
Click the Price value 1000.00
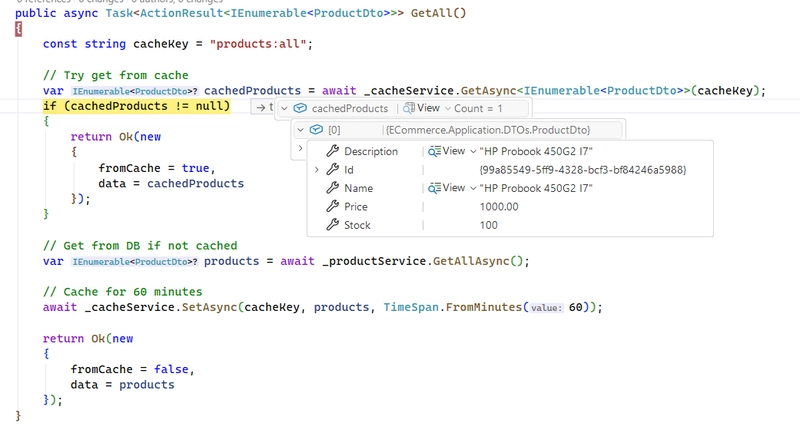[499, 206]
